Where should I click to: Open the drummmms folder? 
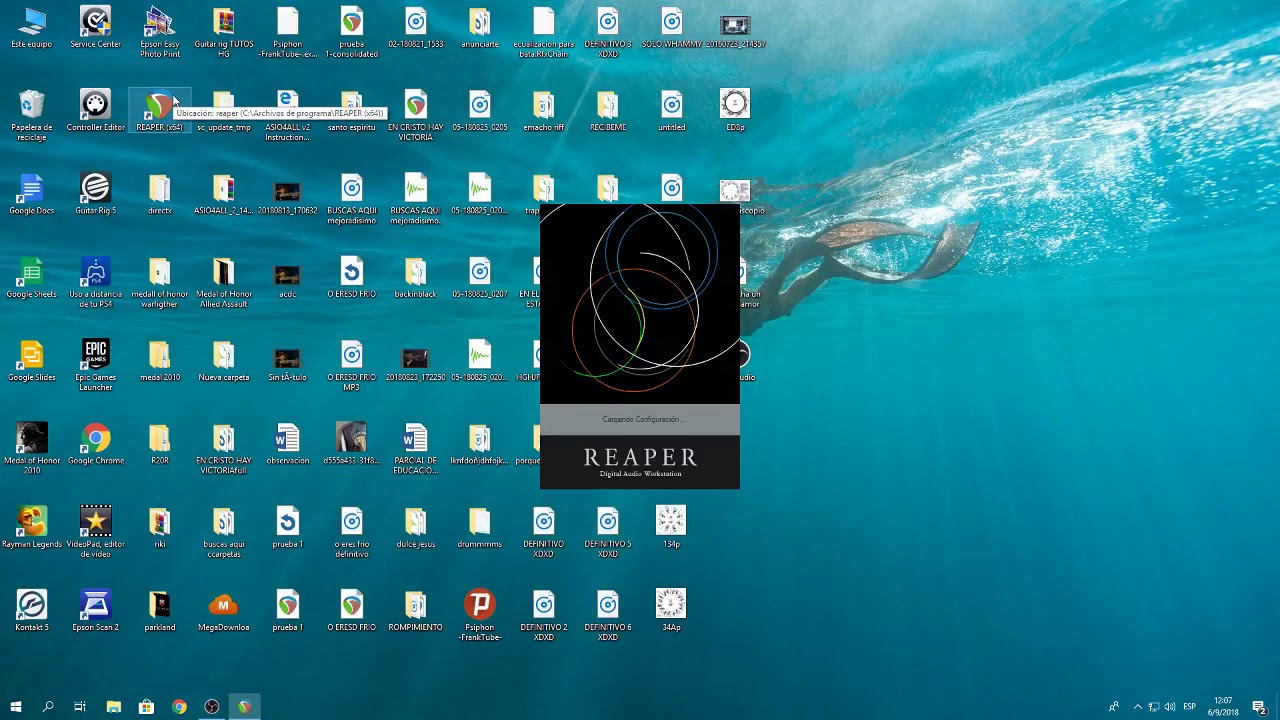pyautogui.click(x=480, y=528)
